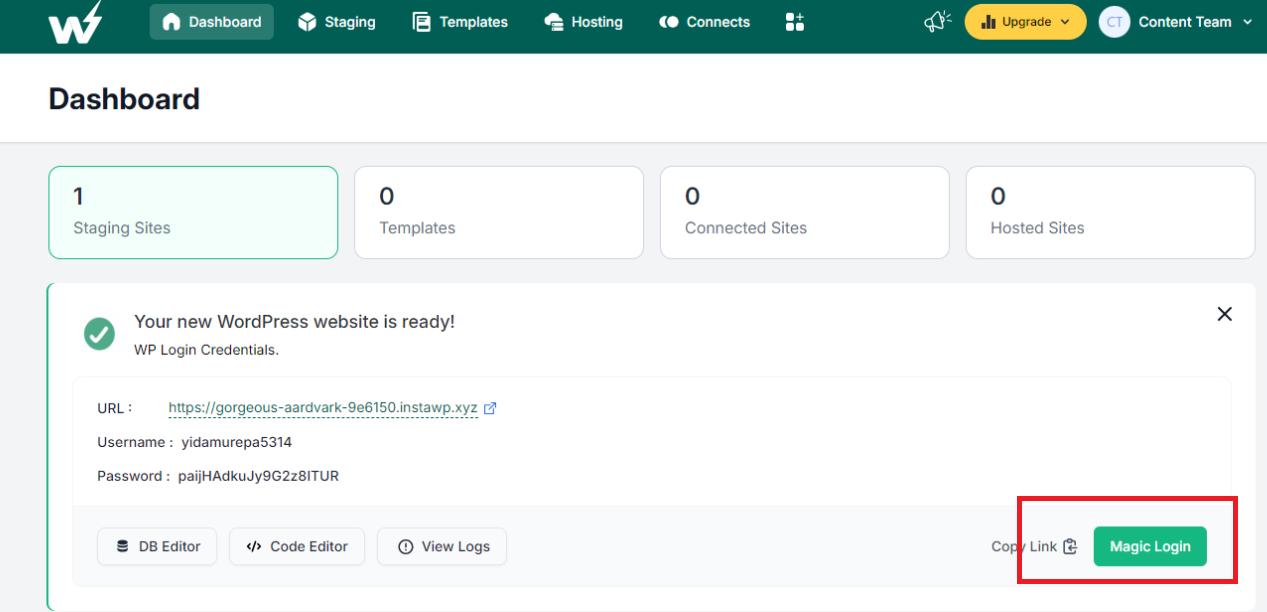Click the password value text

[x=258, y=476]
